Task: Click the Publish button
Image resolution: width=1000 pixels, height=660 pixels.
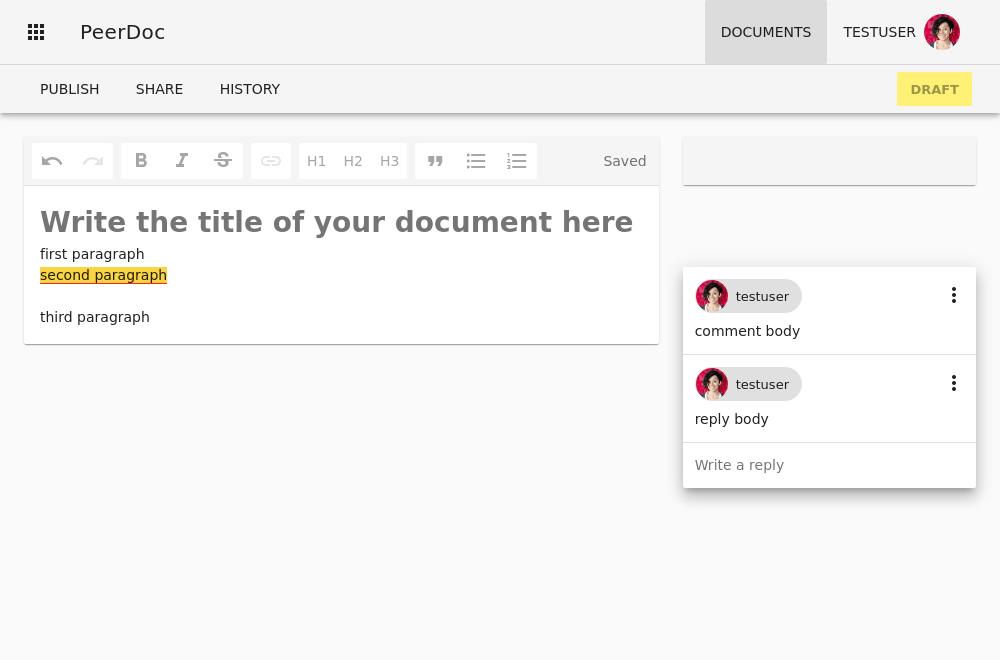Action: (70, 89)
